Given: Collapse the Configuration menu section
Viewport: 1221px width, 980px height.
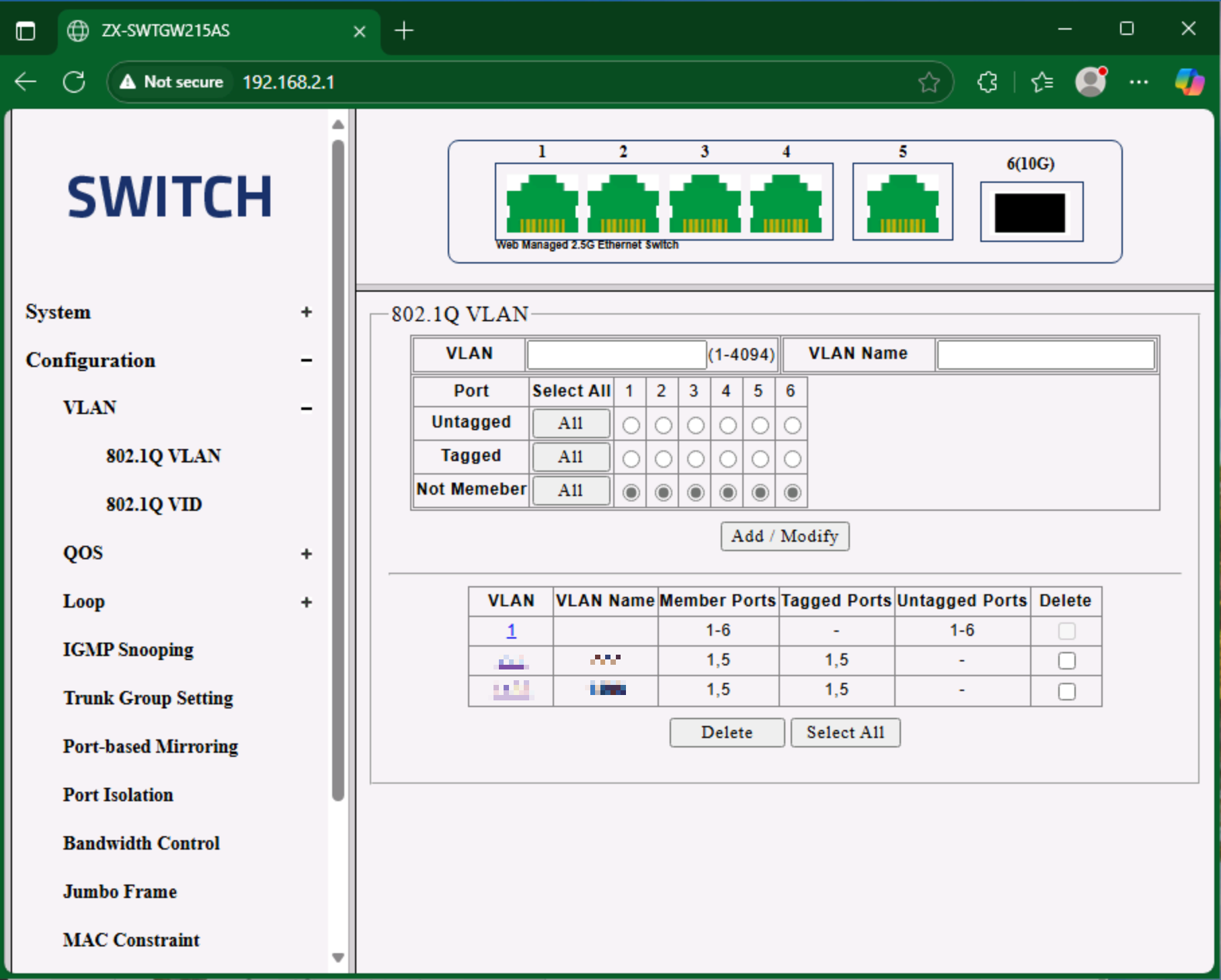Looking at the screenshot, I should tap(306, 360).
